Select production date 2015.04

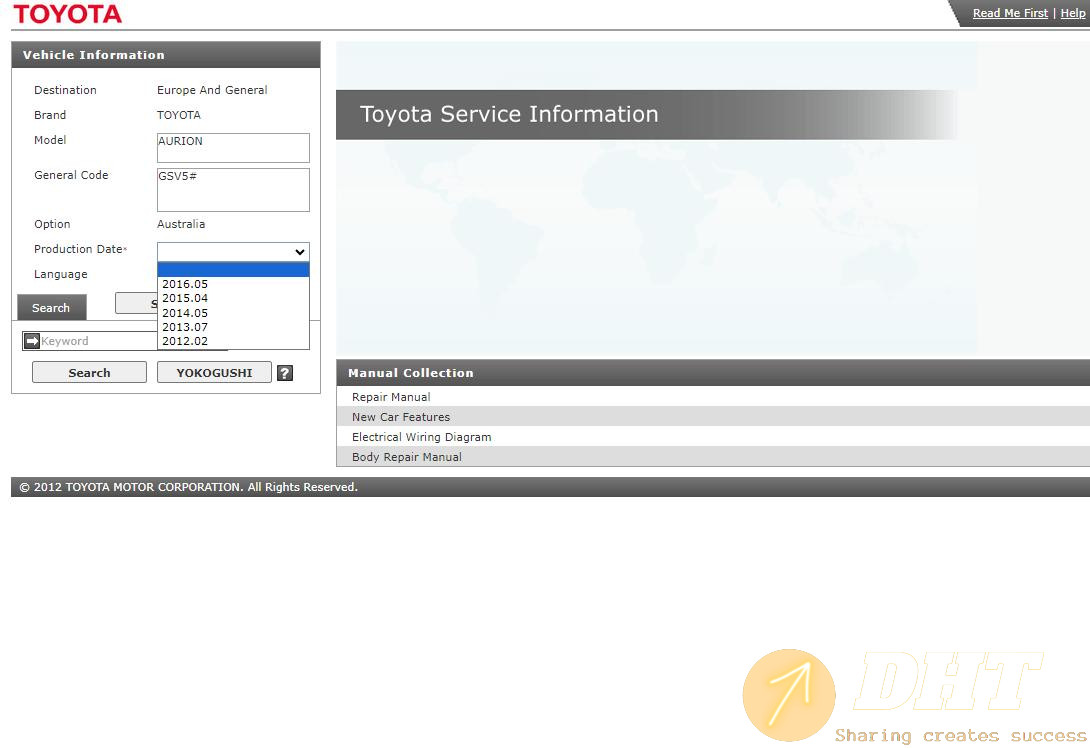[233, 298]
